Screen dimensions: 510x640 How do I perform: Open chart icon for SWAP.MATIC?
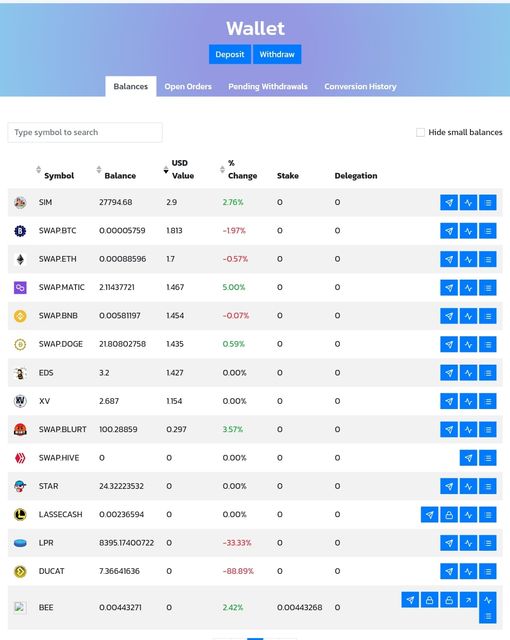pyautogui.click(x=468, y=288)
